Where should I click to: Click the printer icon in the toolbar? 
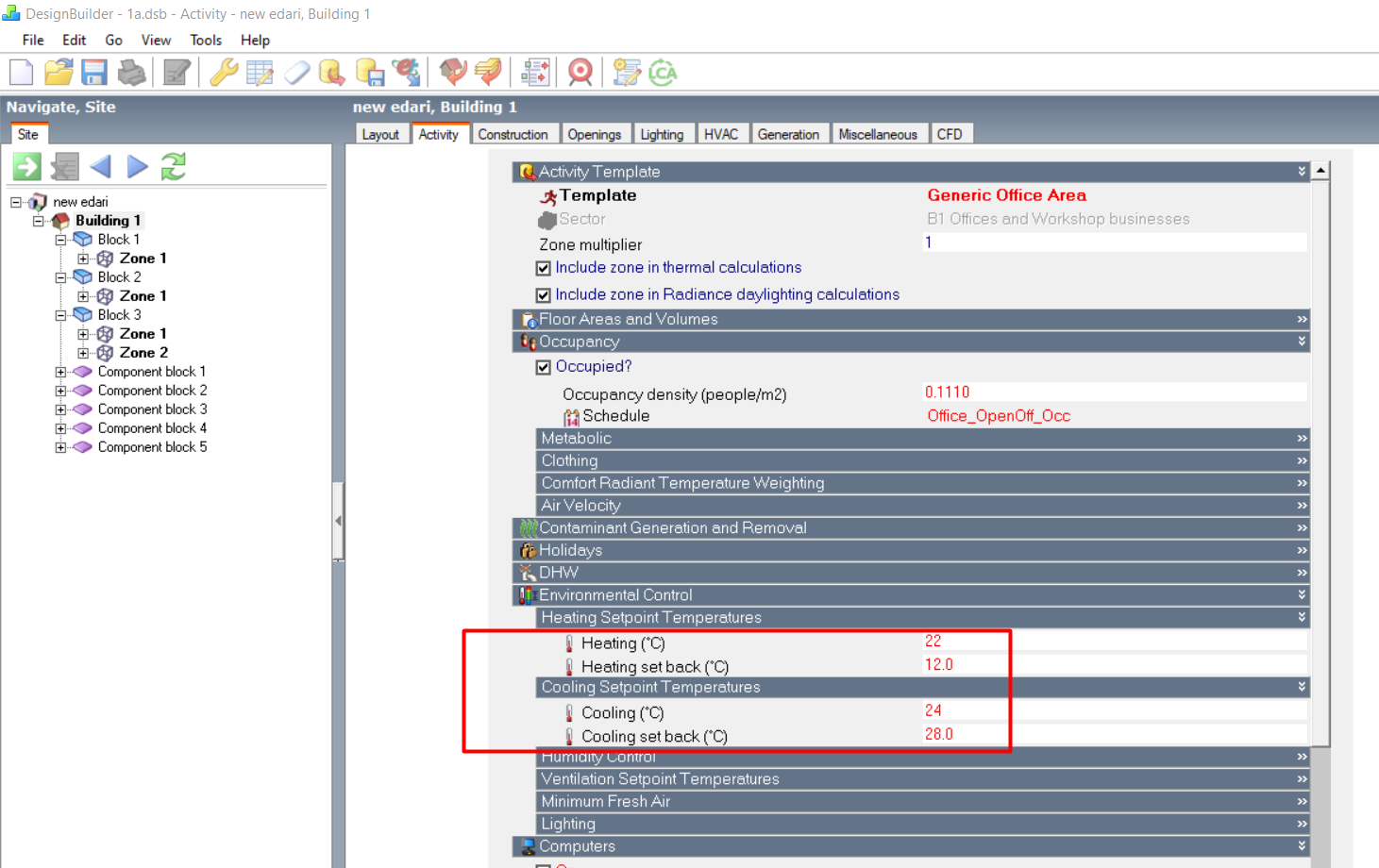[x=131, y=73]
